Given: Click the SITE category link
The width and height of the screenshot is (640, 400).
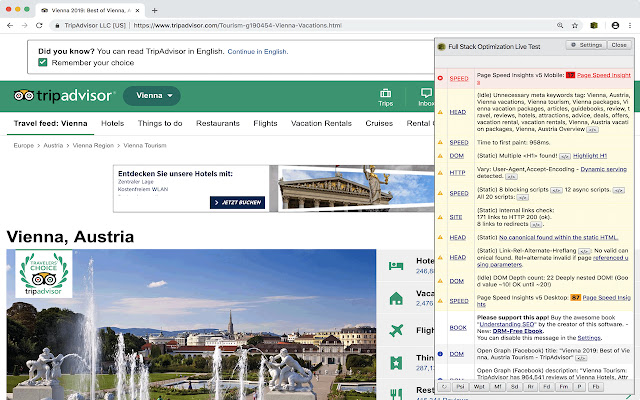Looking at the screenshot, I should [456, 217].
